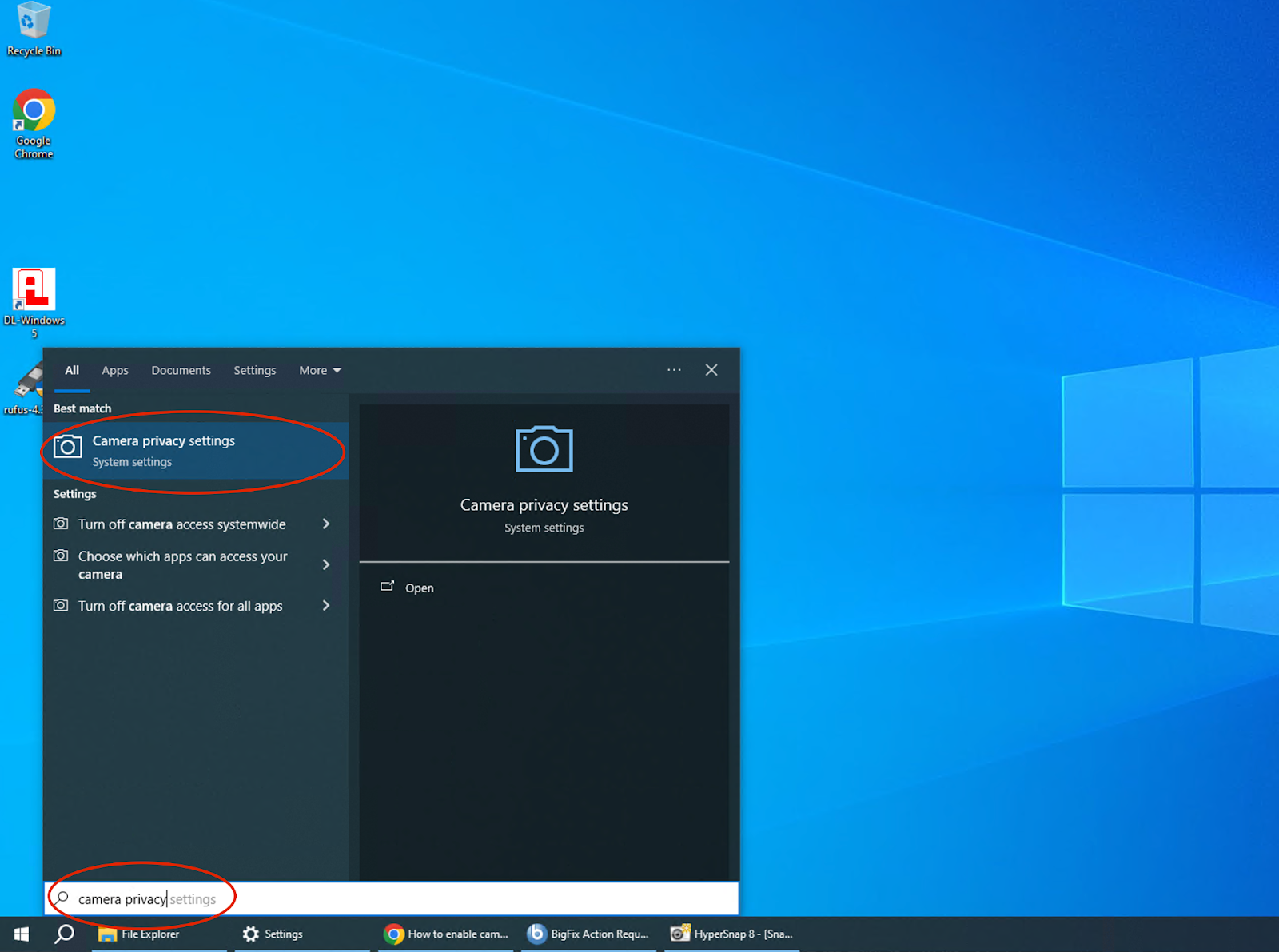The image size is (1279, 952).
Task: Switch to BigFix Action Requ... taskbar window
Action: [588, 934]
